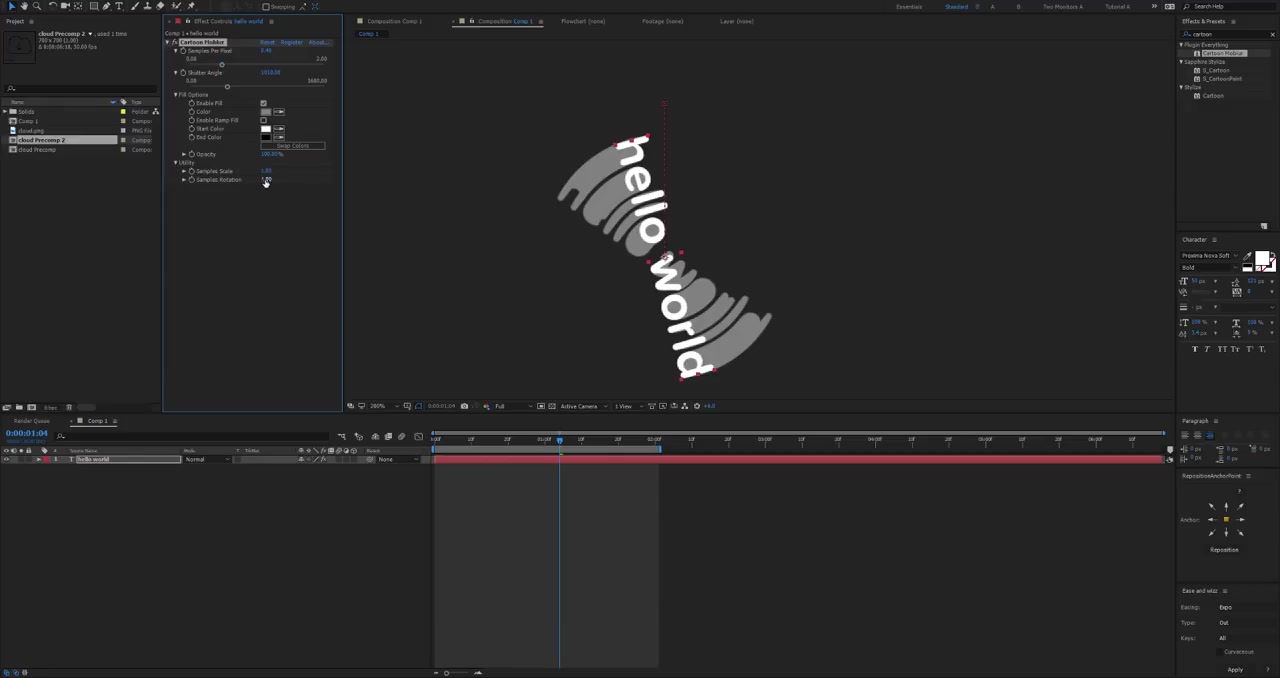Click the Character panel eyedropper
The height and width of the screenshot is (678, 1280).
tap(1247, 256)
